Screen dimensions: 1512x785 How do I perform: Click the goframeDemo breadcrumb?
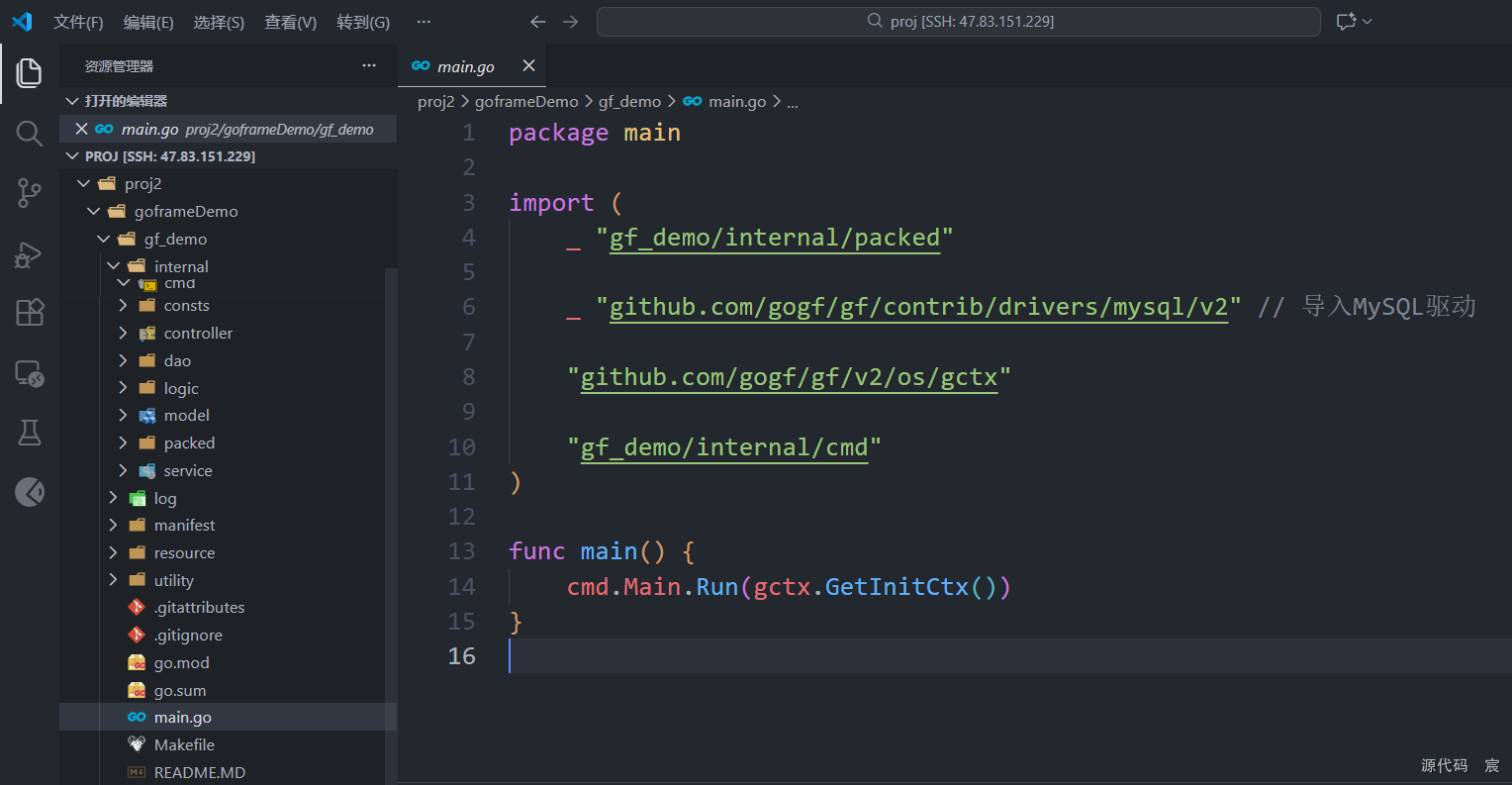[526, 102]
